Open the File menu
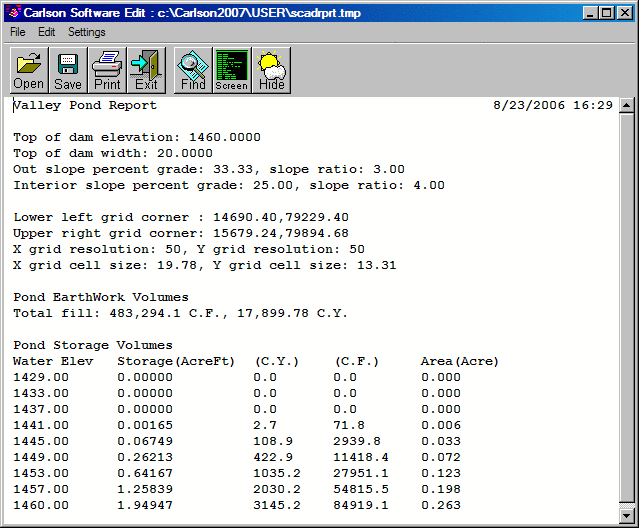 18,32
